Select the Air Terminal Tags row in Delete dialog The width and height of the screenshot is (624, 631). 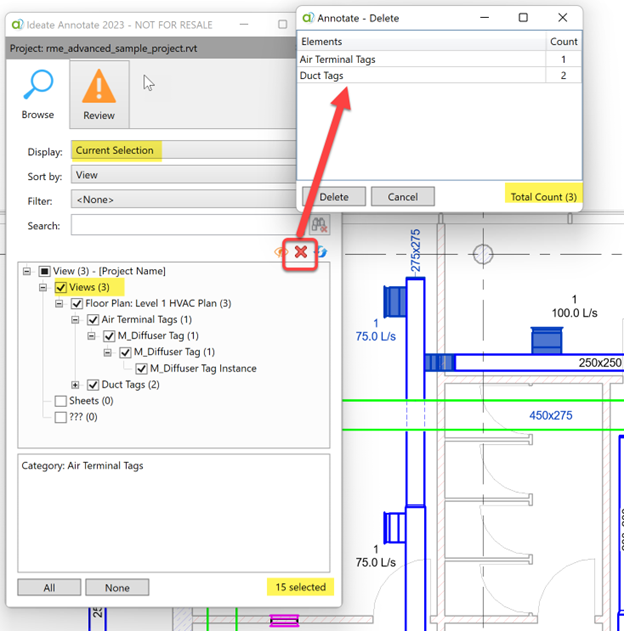coord(439,59)
